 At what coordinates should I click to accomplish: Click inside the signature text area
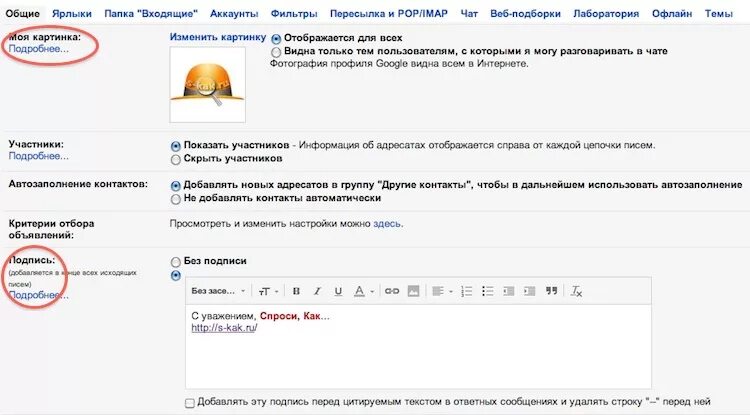point(418,347)
